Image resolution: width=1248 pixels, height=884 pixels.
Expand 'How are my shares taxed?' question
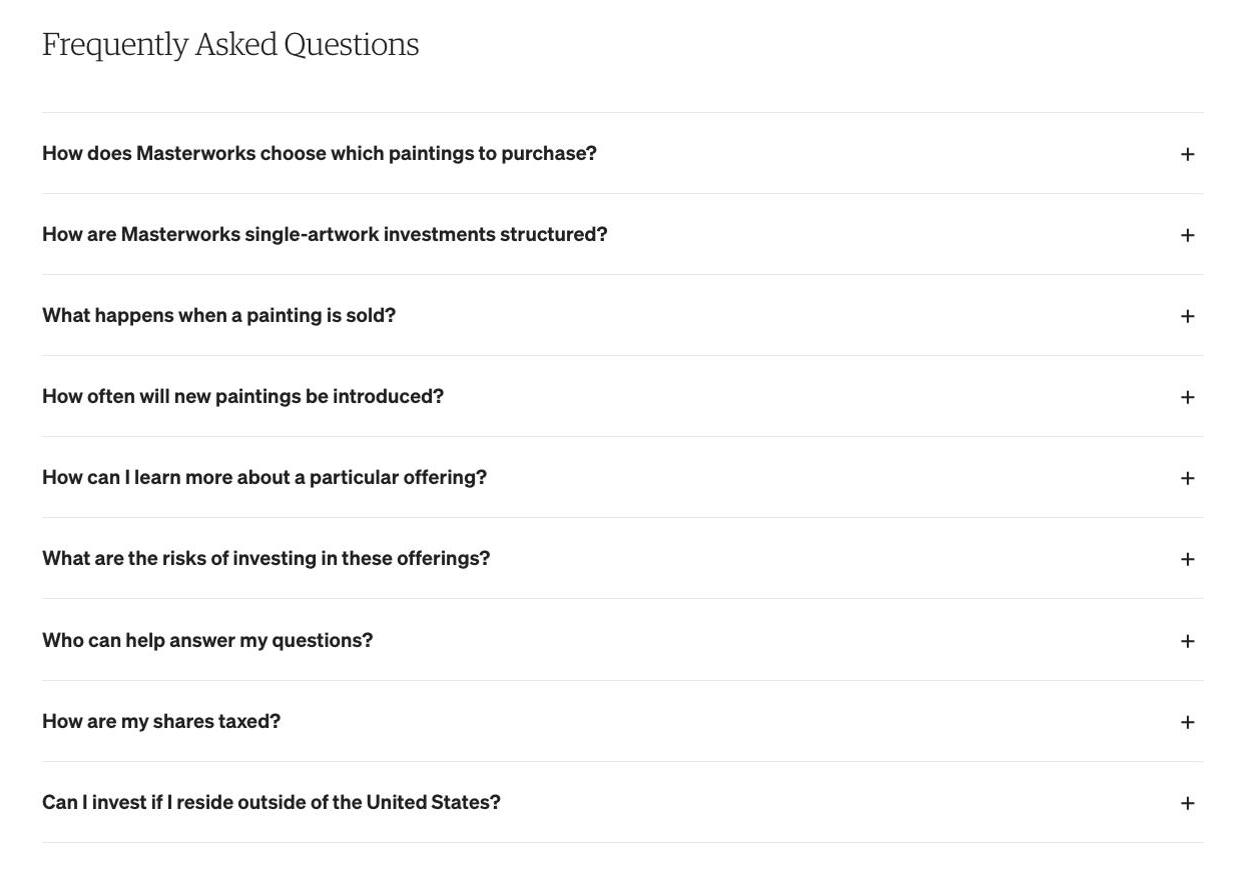[x=161, y=721]
